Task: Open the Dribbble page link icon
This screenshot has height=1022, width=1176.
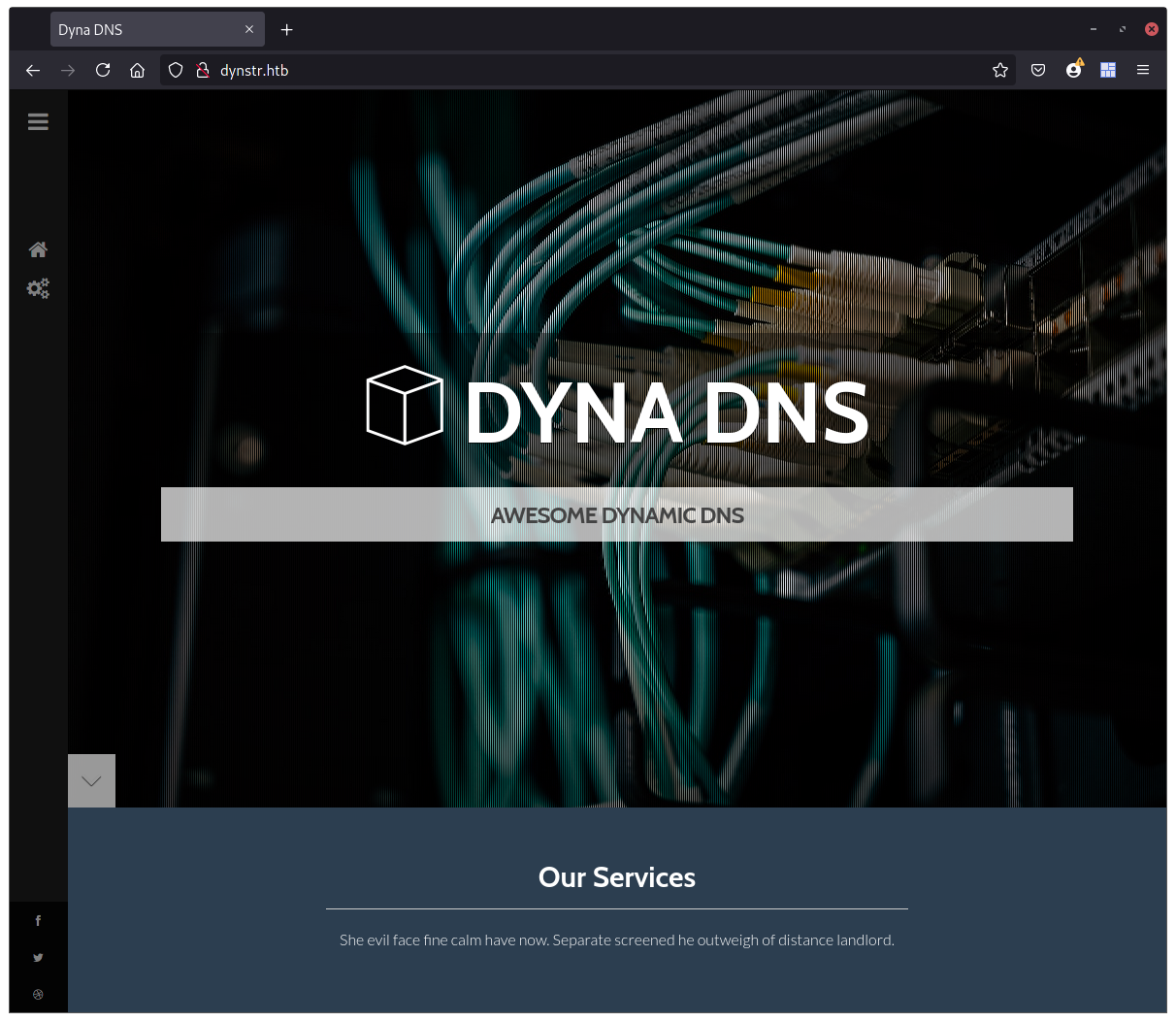Action: pyautogui.click(x=38, y=994)
